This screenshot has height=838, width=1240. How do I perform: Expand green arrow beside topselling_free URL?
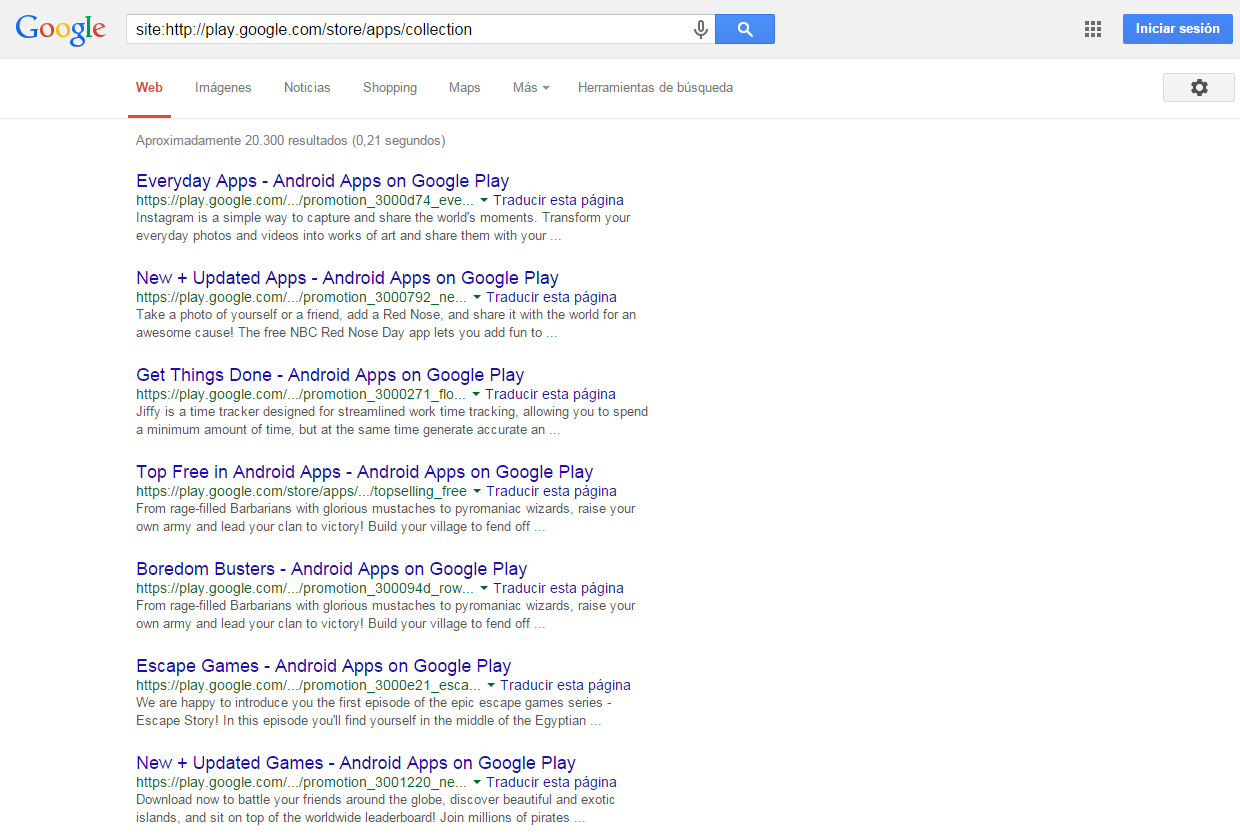(x=477, y=491)
